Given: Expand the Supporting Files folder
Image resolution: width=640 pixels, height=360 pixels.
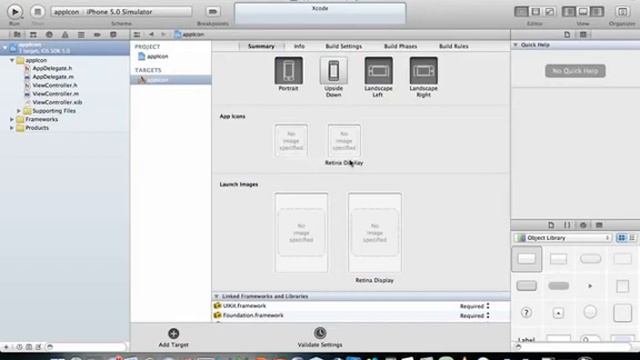Looking at the screenshot, I should (19, 111).
